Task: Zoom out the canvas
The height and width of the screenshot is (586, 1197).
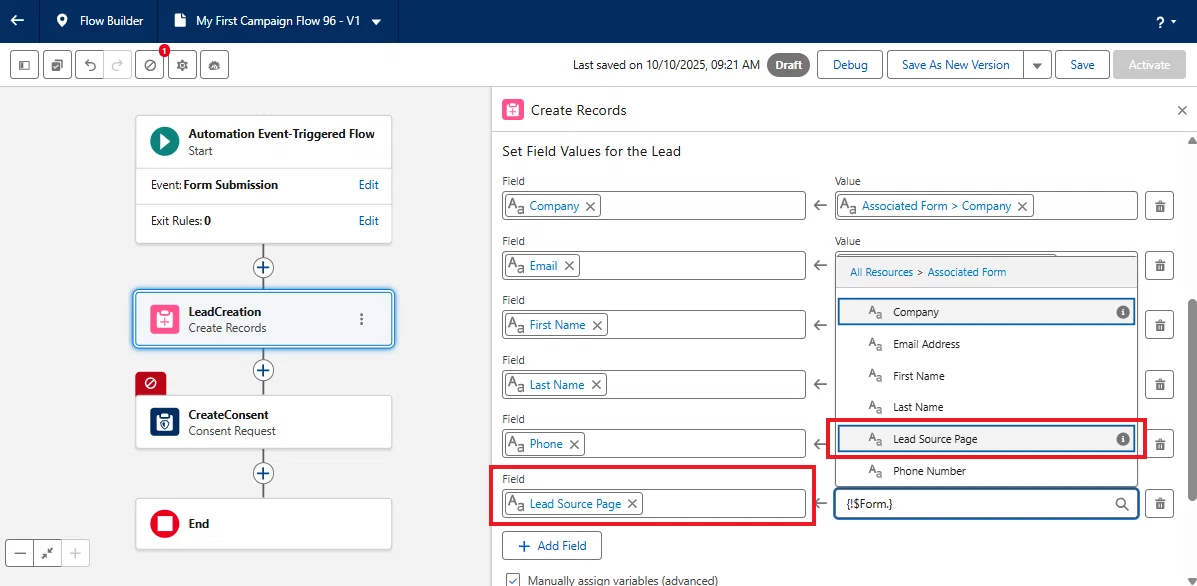Action: pyautogui.click(x=20, y=553)
